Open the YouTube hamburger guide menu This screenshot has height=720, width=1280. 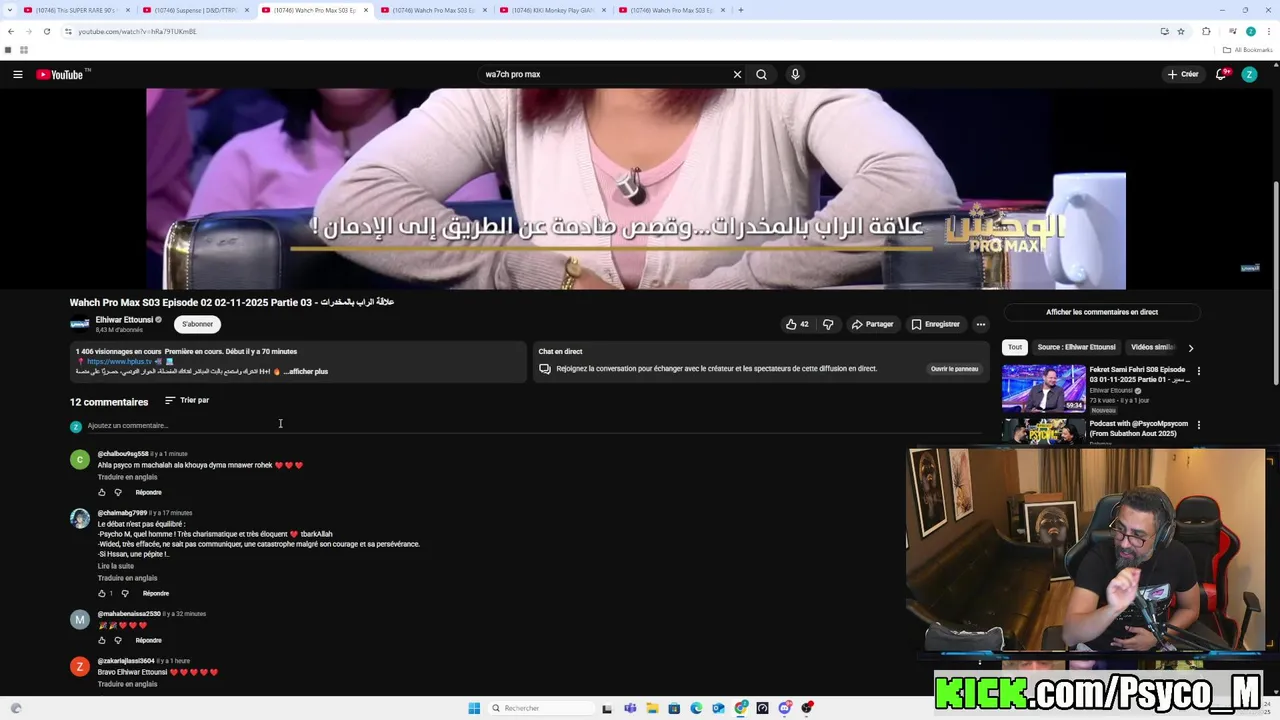pos(17,74)
